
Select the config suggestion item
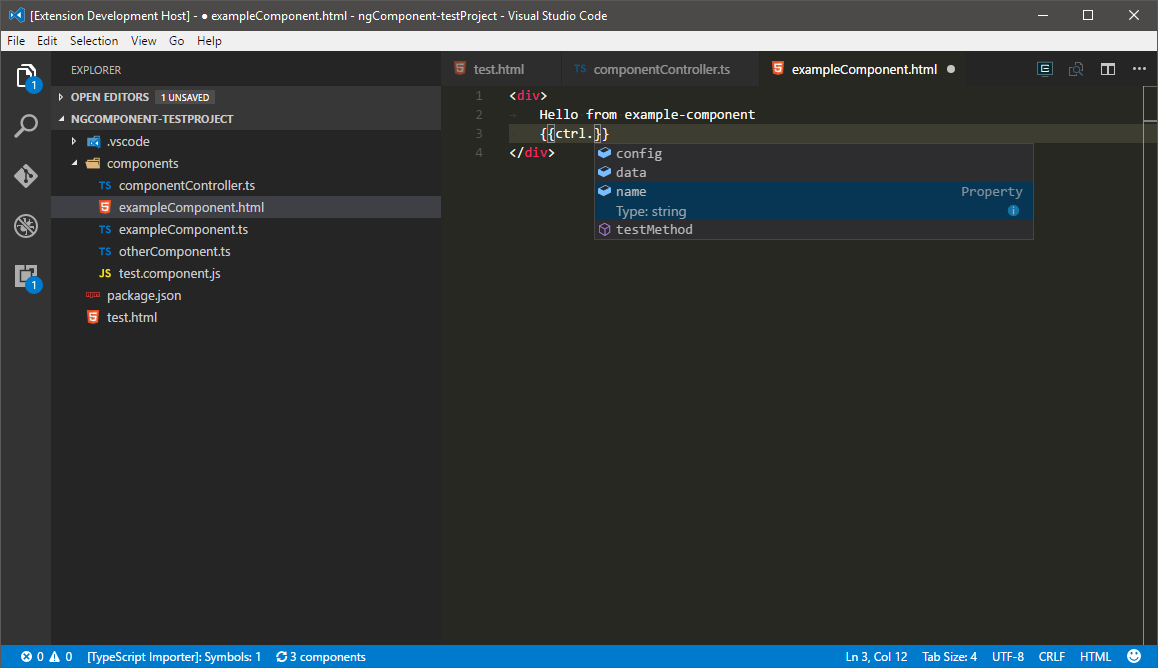(813, 154)
